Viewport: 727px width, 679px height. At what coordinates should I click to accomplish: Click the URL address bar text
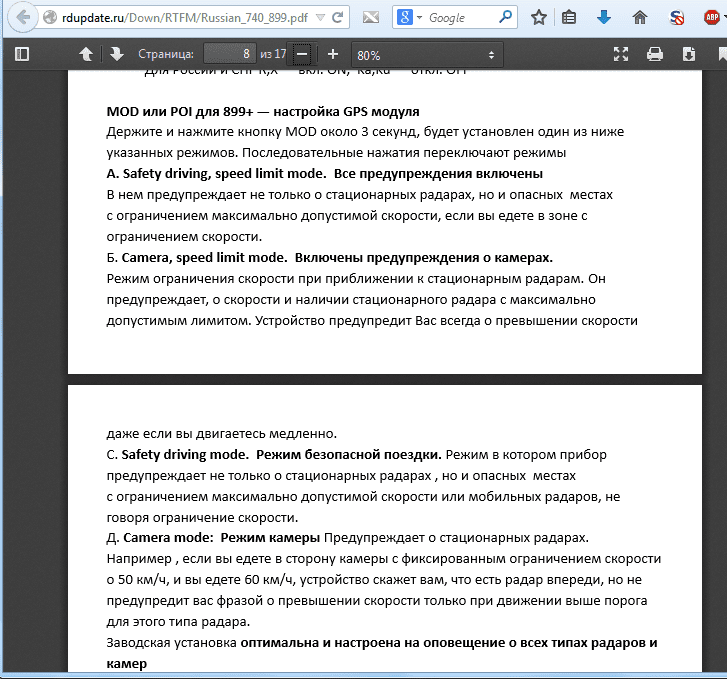click(185, 18)
